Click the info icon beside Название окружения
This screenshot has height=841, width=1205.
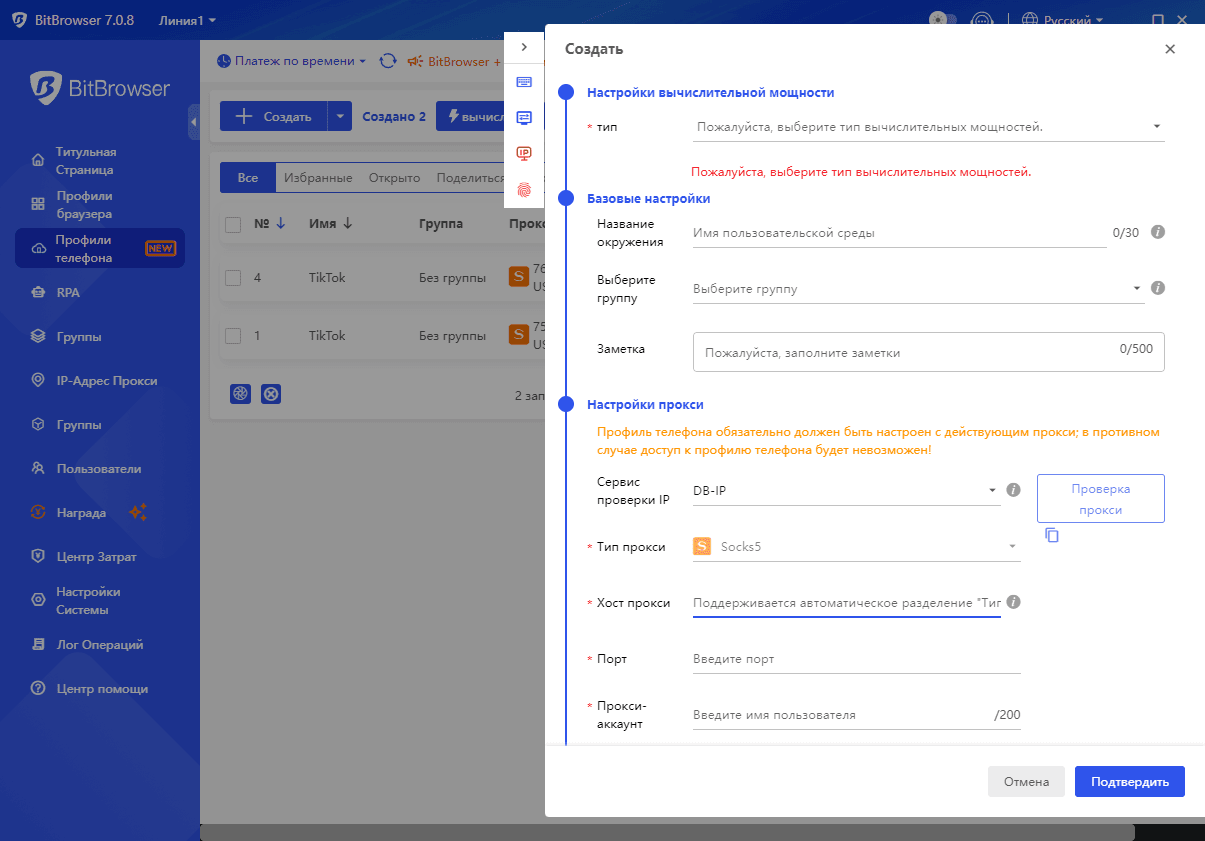point(1158,232)
